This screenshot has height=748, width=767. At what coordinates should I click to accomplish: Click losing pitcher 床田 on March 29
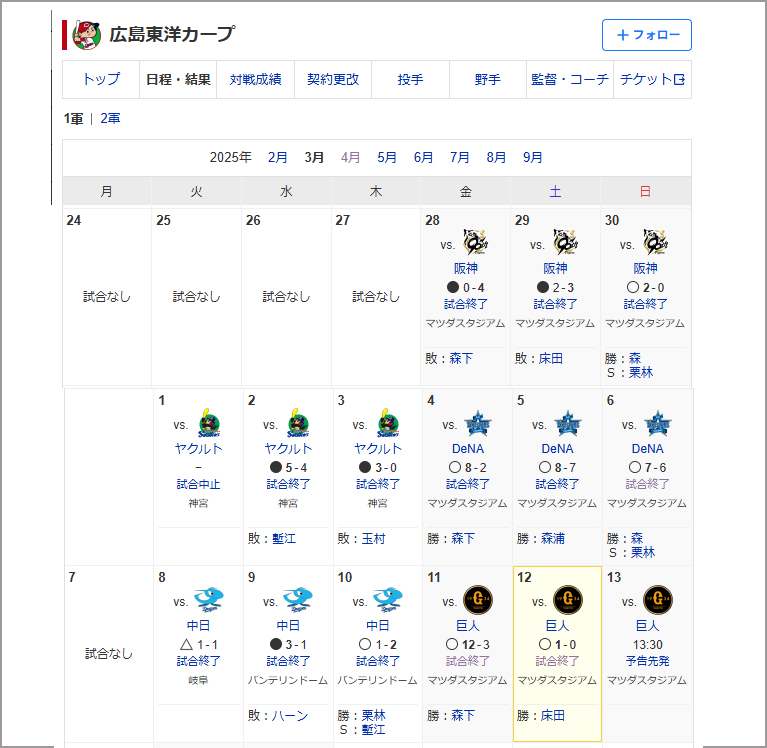(551, 359)
